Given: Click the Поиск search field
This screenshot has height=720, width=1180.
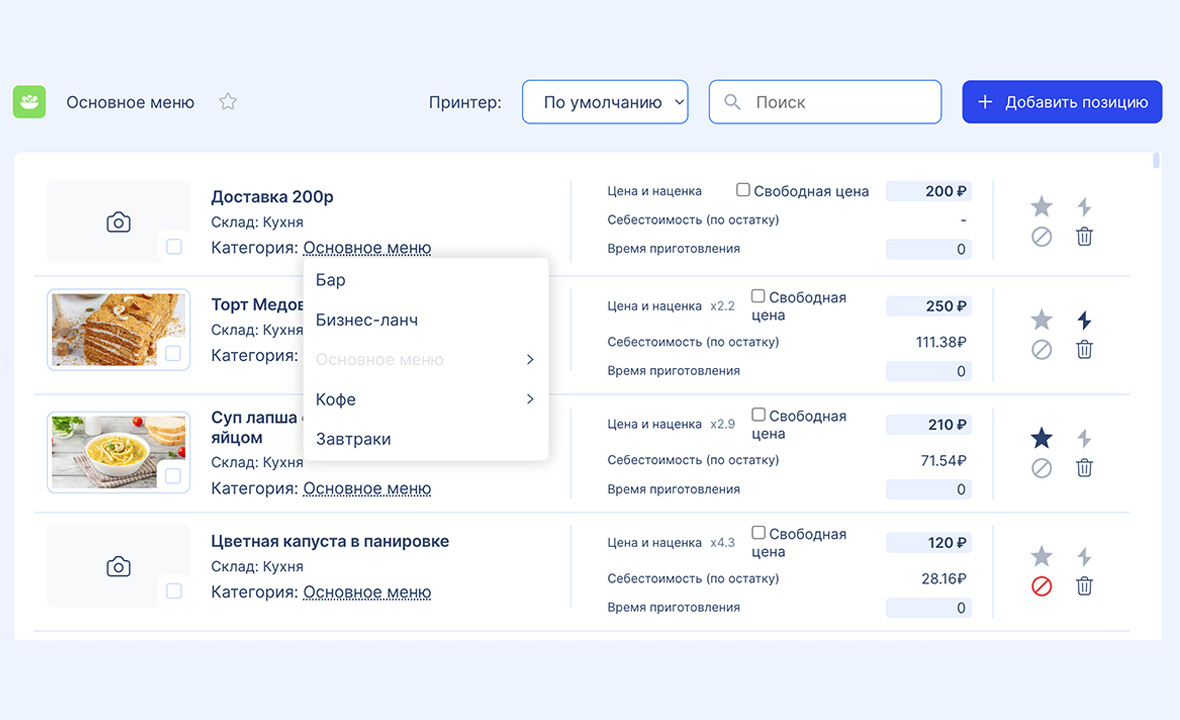Looking at the screenshot, I should [x=840, y=102].
